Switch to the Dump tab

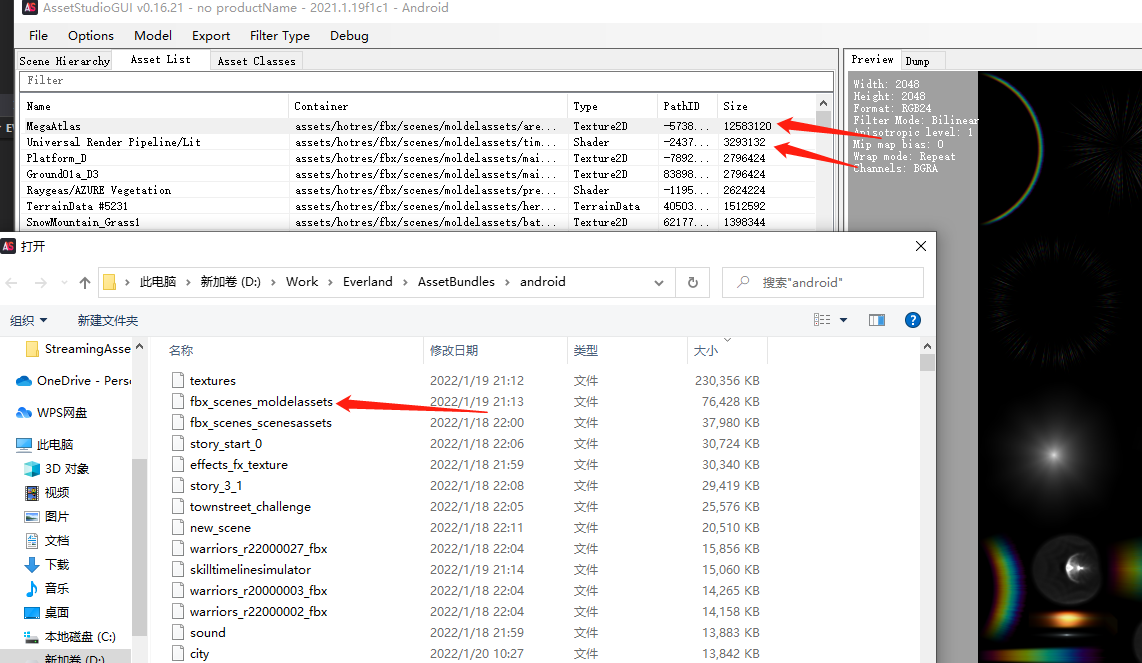pos(917,61)
